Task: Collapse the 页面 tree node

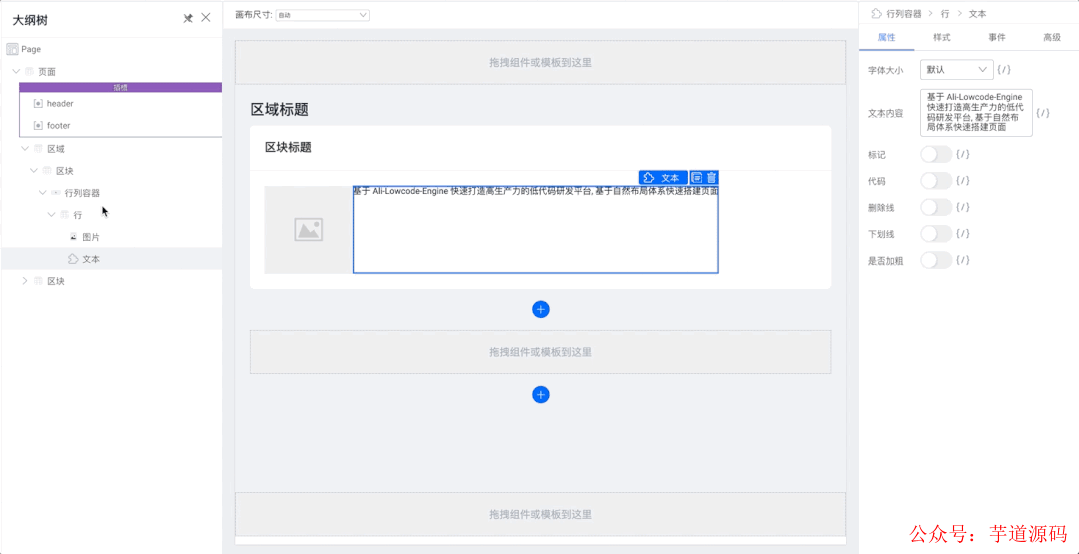Action: click(17, 72)
